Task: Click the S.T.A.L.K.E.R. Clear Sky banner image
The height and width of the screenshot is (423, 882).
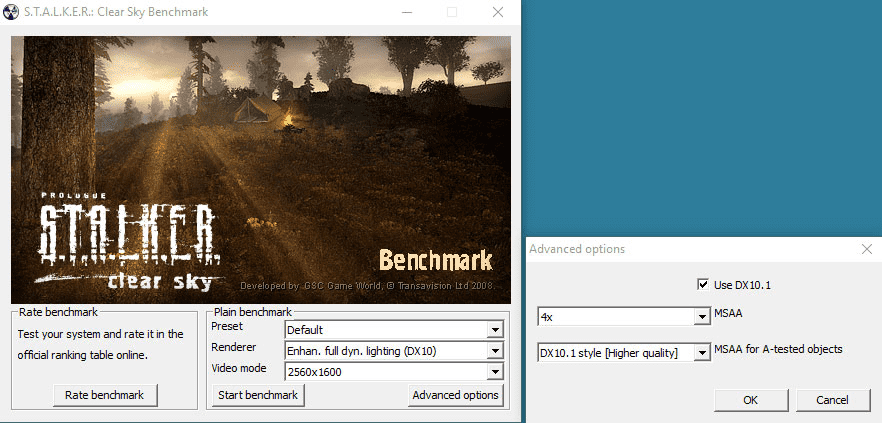Action: pos(261,170)
